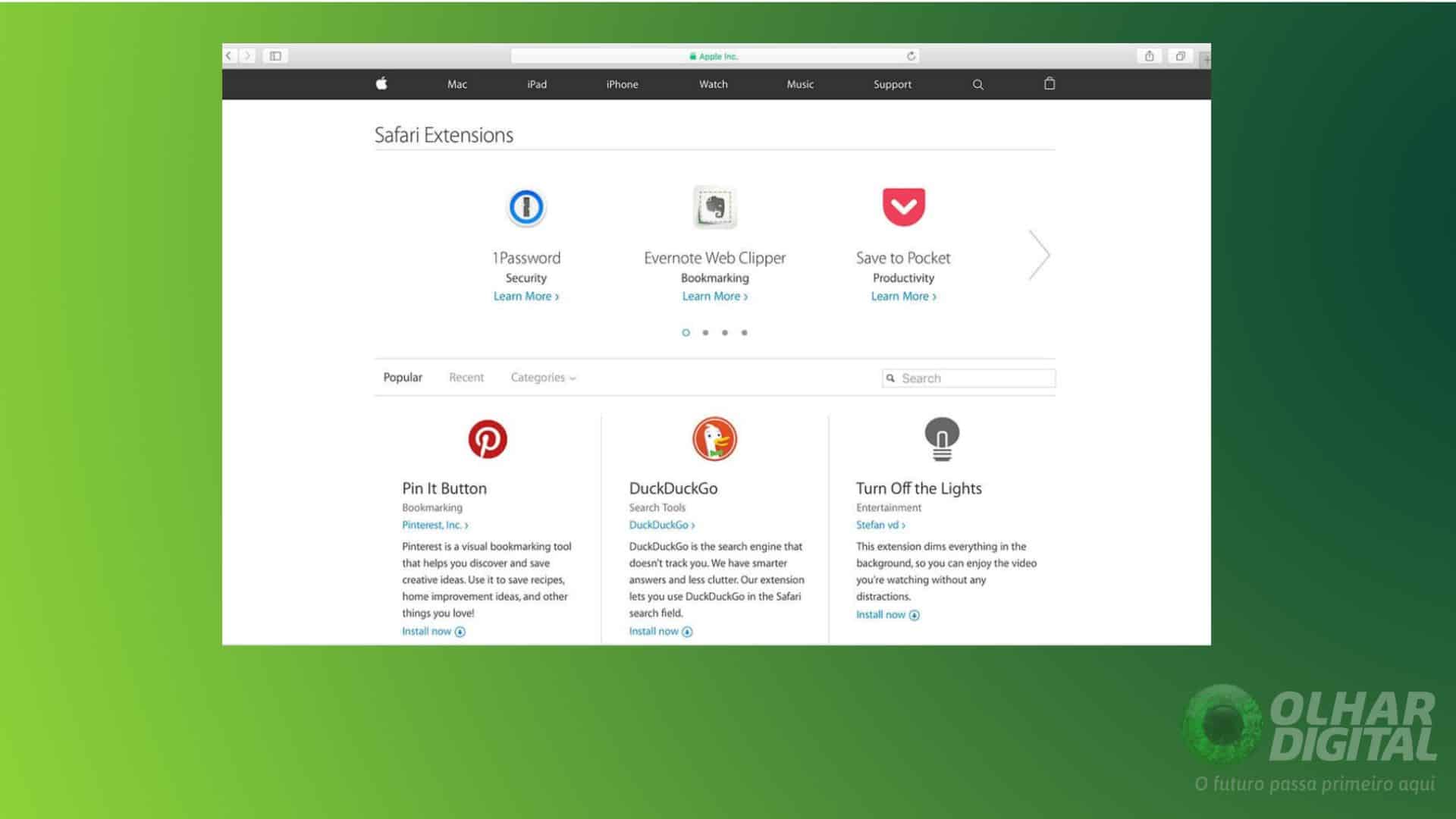Click the Pin It Button title
Image resolution: width=1456 pixels, height=819 pixels.
click(x=444, y=488)
